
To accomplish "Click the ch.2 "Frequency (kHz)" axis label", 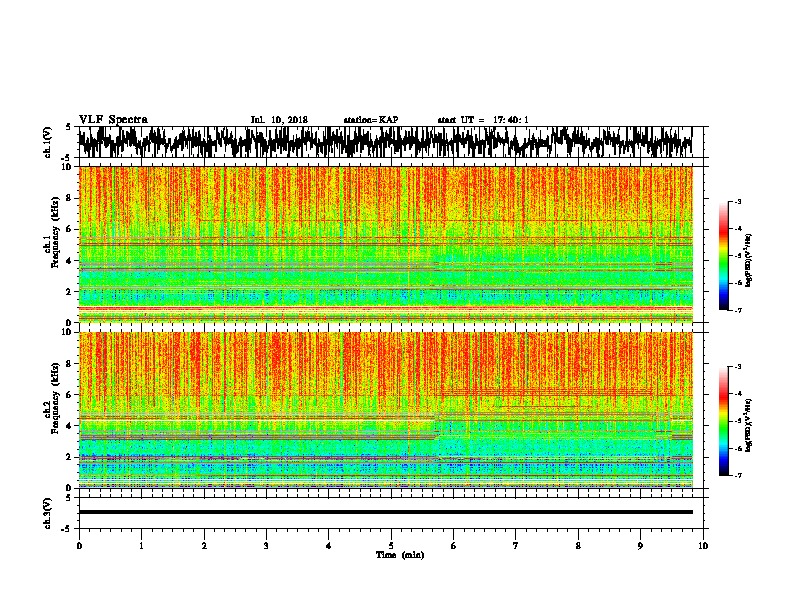I will point(54,398).
